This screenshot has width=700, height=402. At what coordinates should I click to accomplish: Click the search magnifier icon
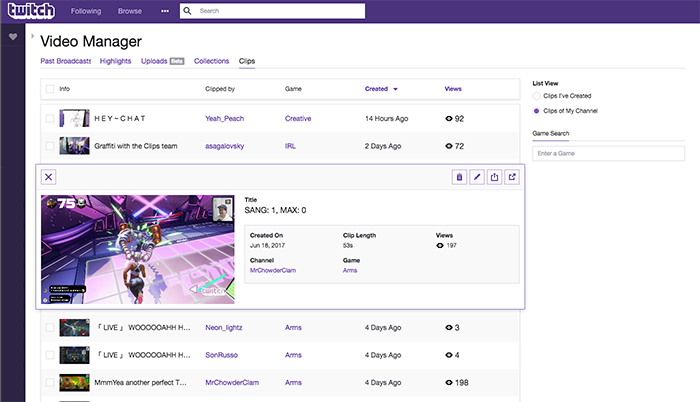tap(188, 11)
